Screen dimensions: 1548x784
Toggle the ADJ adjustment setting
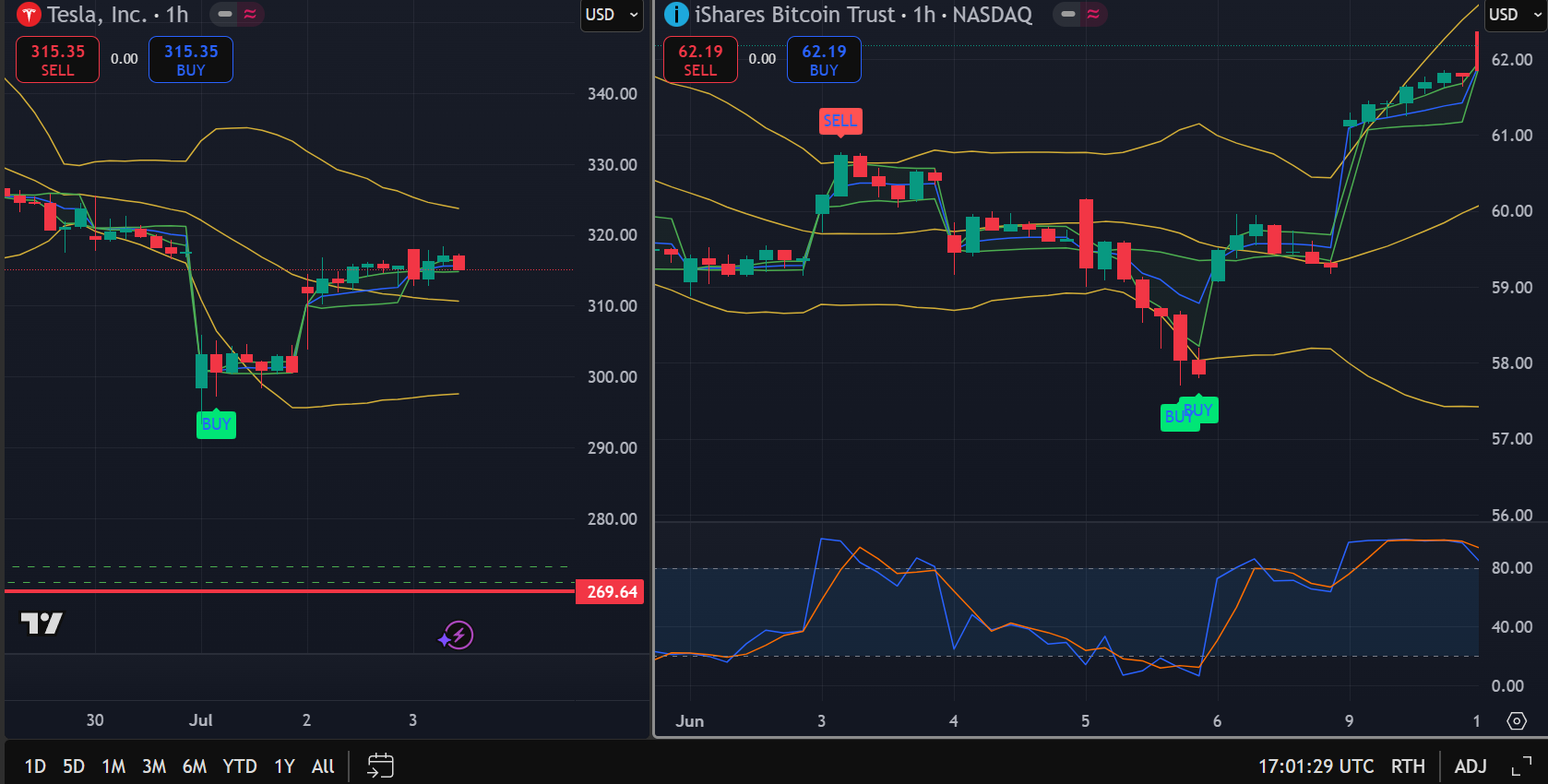pyautogui.click(x=1471, y=766)
